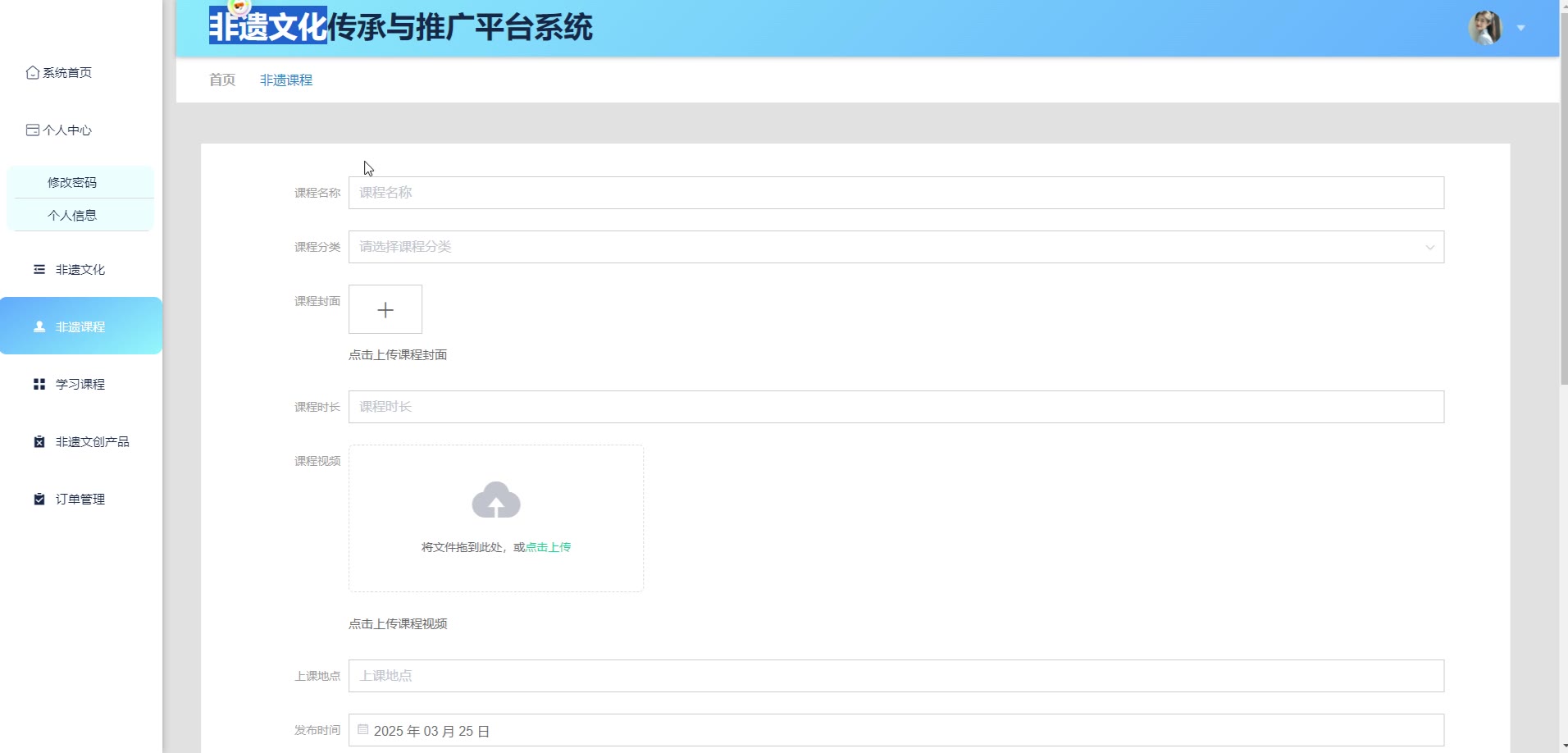Click the cloud upload icon for course video
1568x753 pixels.
click(x=496, y=500)
